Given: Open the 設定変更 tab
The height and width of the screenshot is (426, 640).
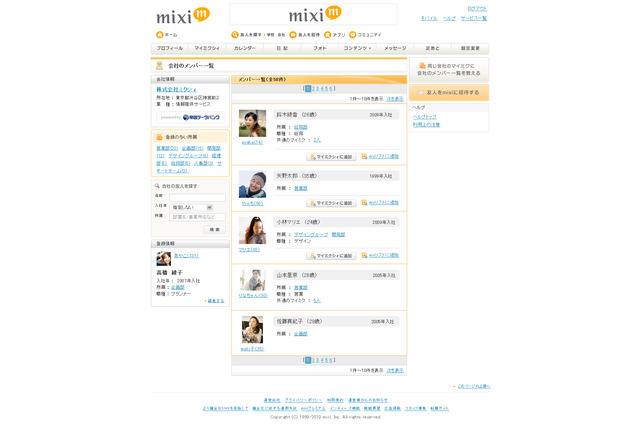Looking at the screenshot, I should coord(470,48).
